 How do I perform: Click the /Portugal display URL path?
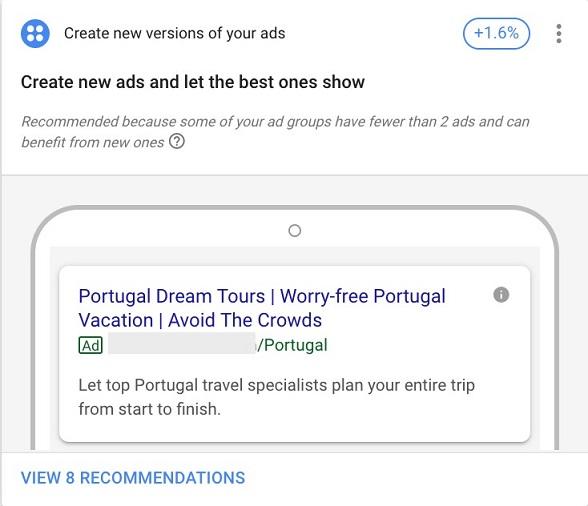(292, 345)
